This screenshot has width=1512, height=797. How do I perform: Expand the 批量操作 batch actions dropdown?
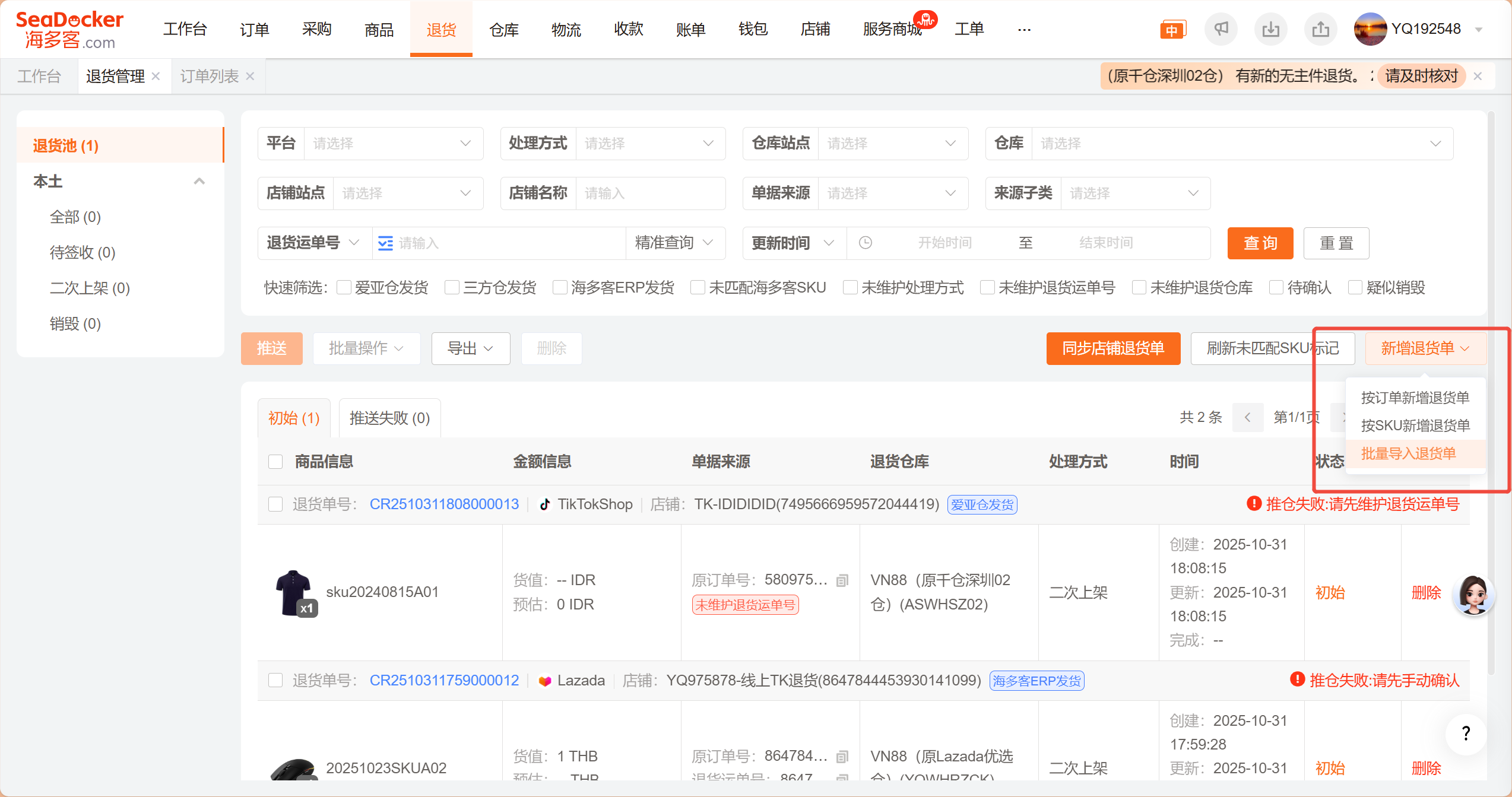click(366, 348)
